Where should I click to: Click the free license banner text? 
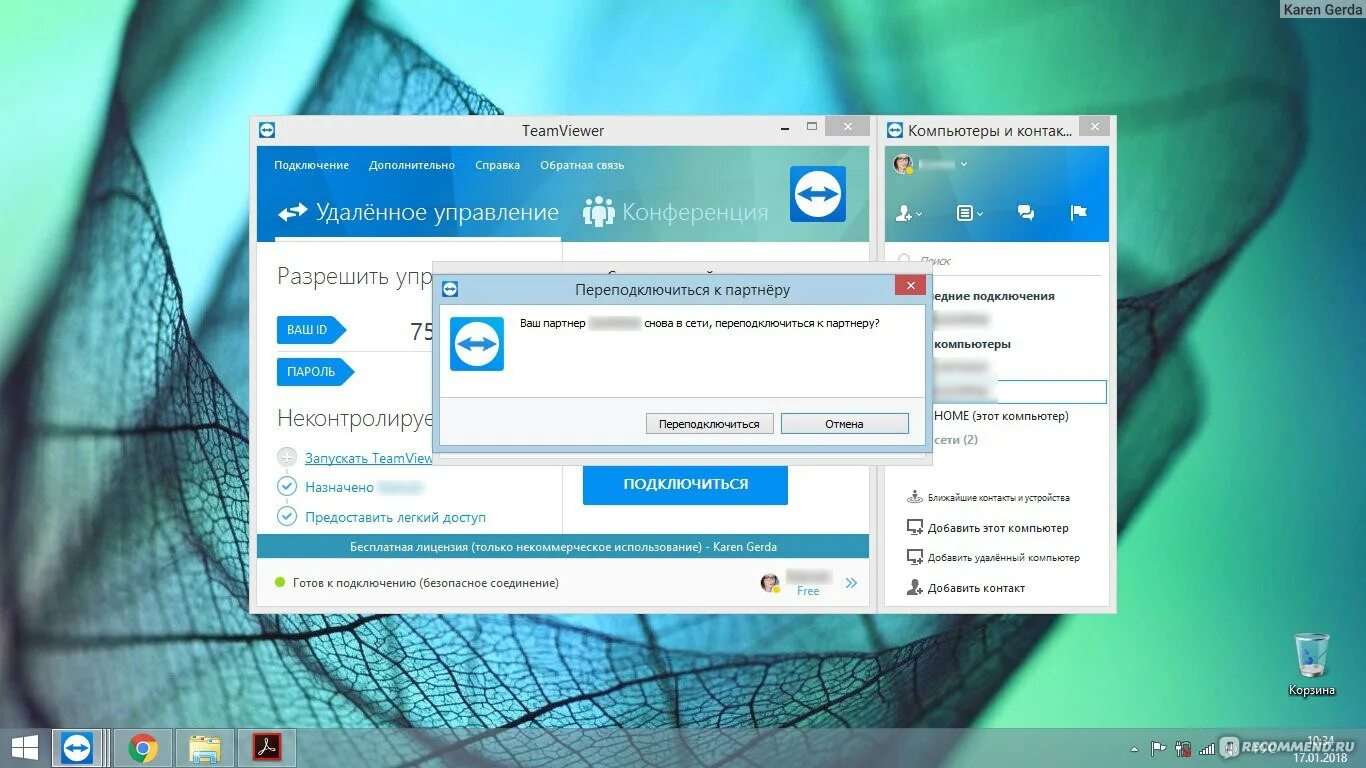[563, 547]
